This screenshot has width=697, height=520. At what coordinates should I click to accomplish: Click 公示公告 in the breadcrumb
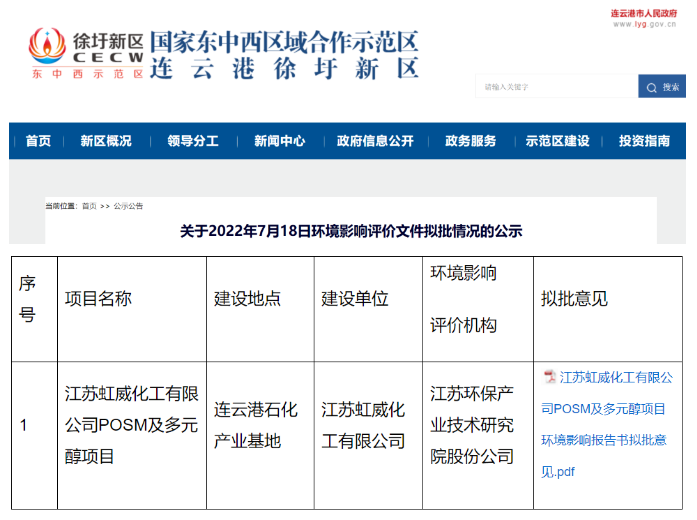[x=128, y=206]
